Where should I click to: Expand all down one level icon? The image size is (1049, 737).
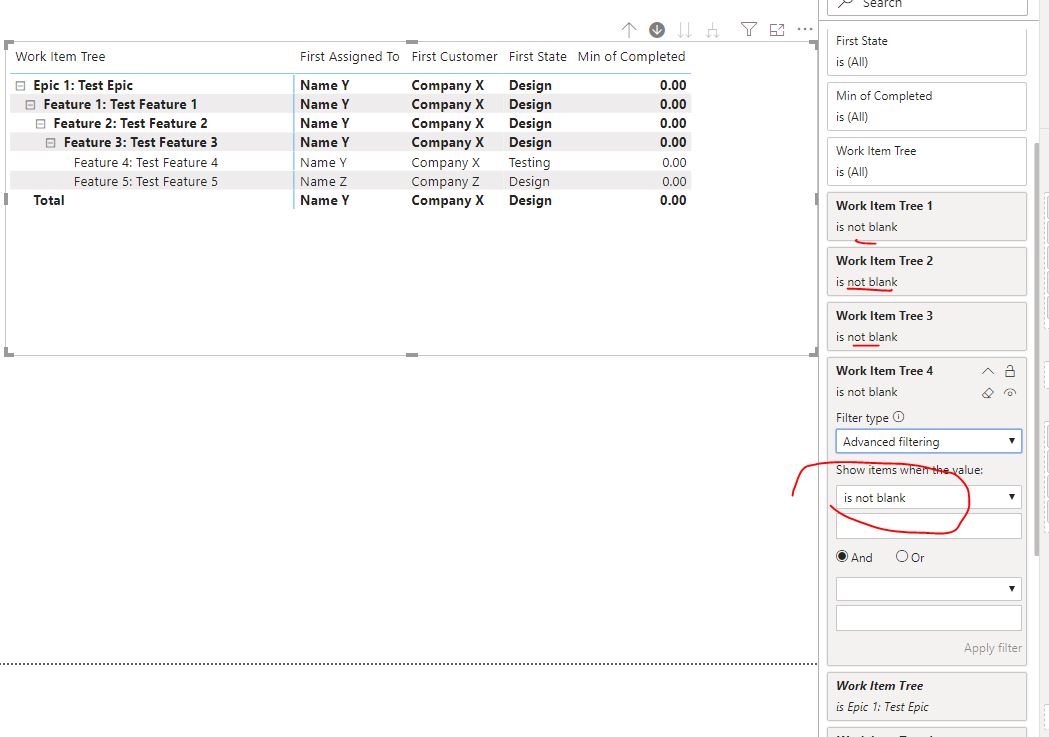coord(712,29)
